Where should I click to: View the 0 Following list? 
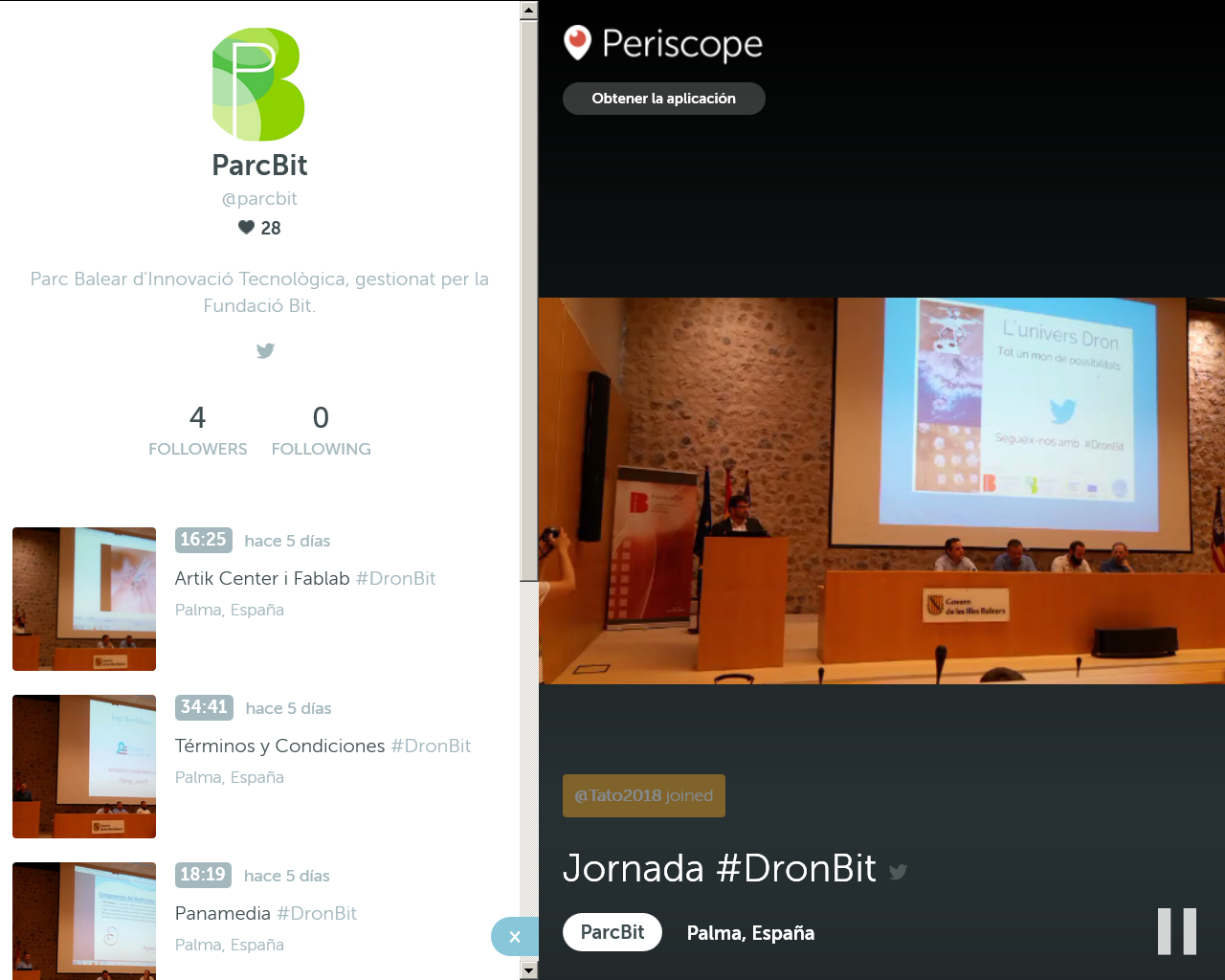tap(321, 430)
